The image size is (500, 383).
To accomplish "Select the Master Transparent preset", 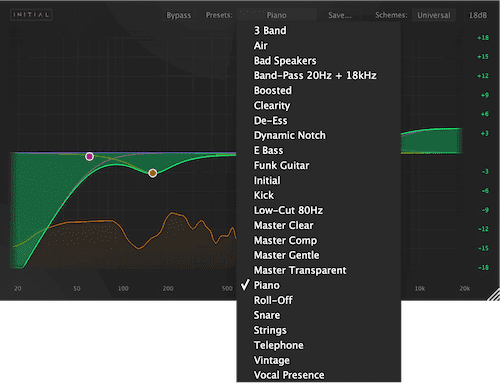I will (x=318, y=270).
